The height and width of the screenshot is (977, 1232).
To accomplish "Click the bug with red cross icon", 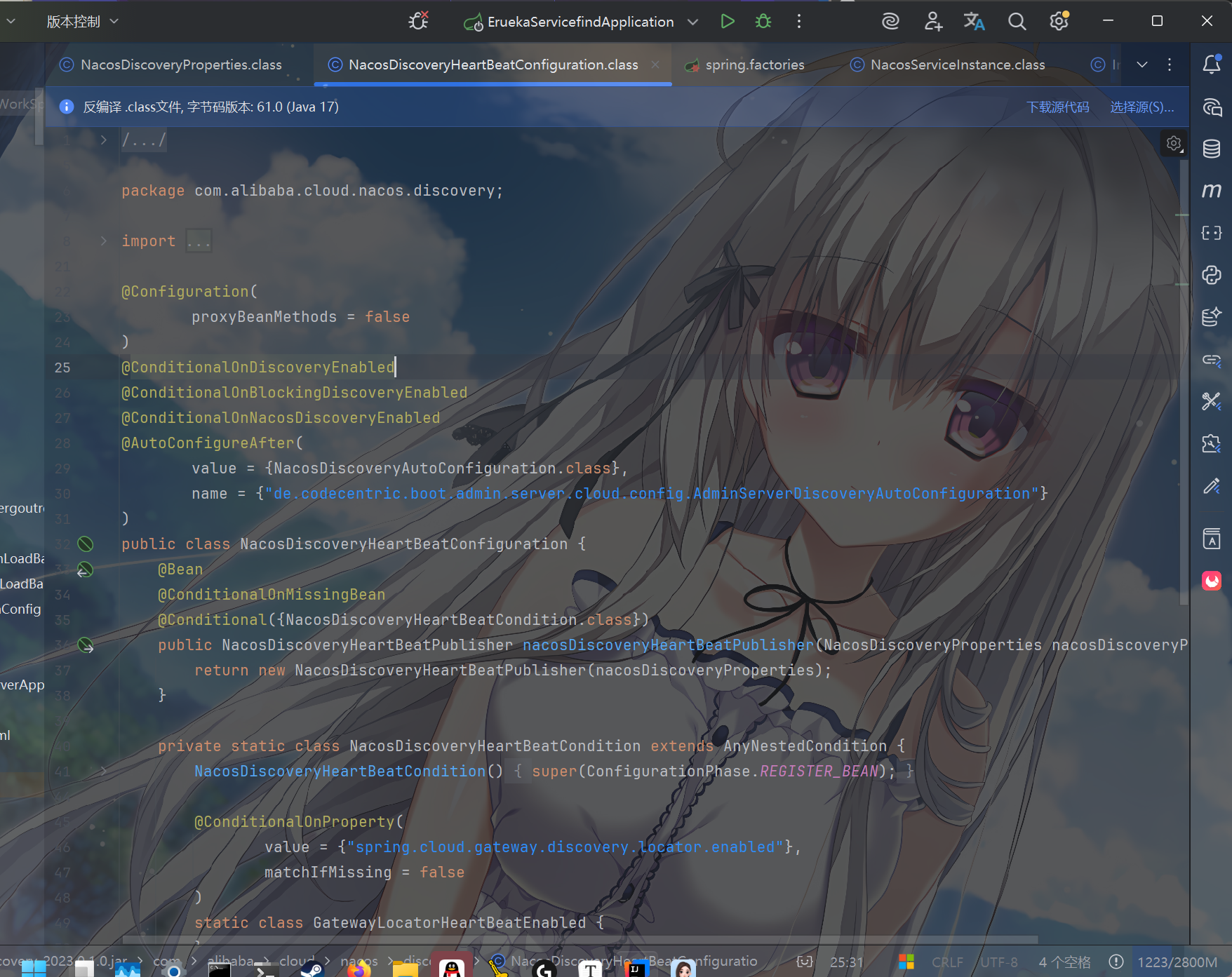I will 419,21.
